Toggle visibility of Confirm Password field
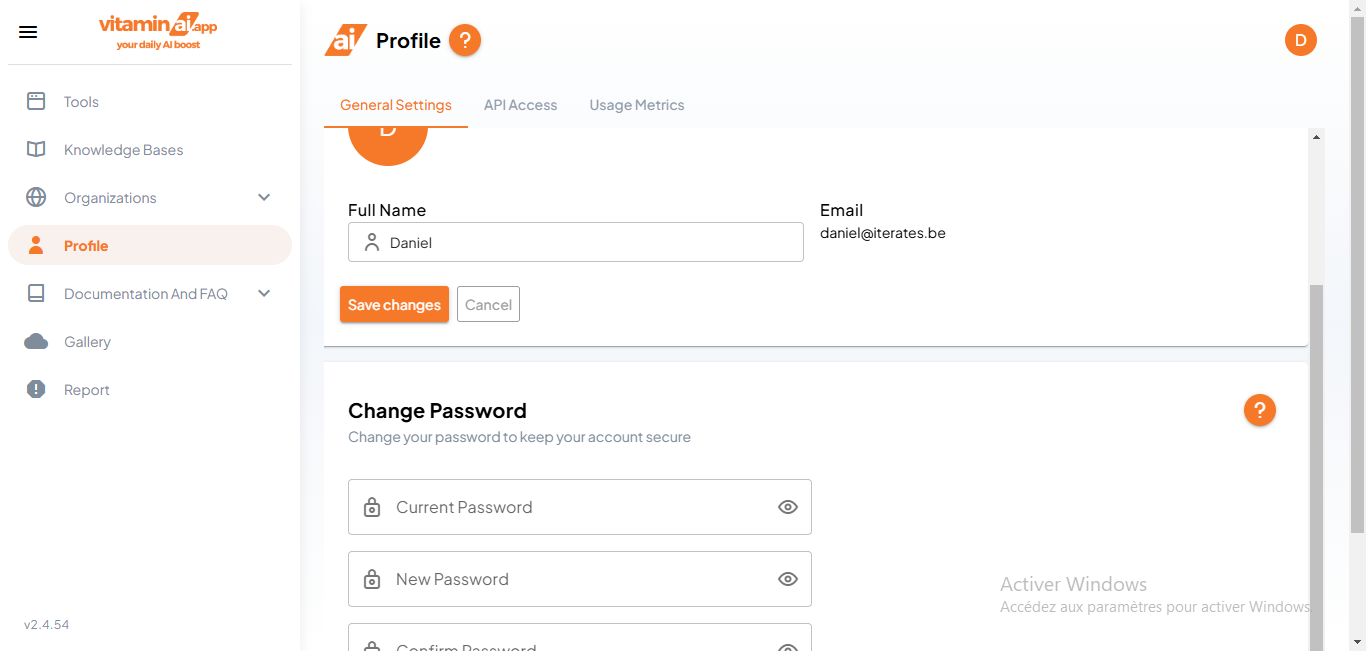This screenshot has height=651, width=1366. coord(787,645)
